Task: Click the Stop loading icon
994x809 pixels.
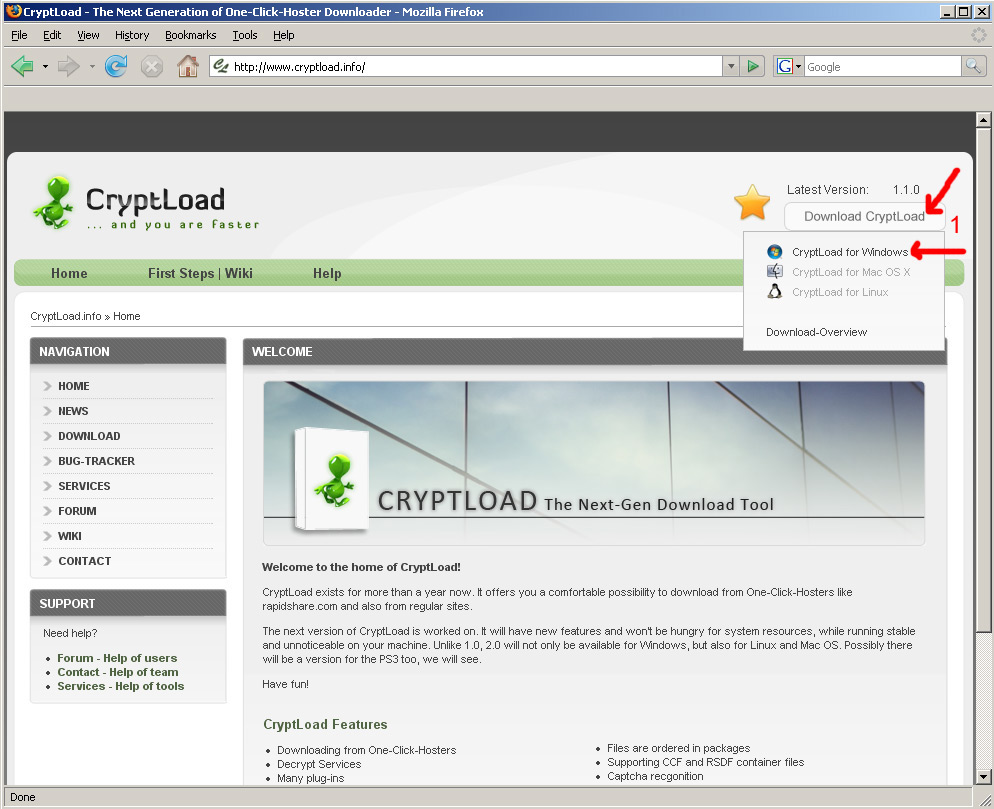Action: coord(152,66)
